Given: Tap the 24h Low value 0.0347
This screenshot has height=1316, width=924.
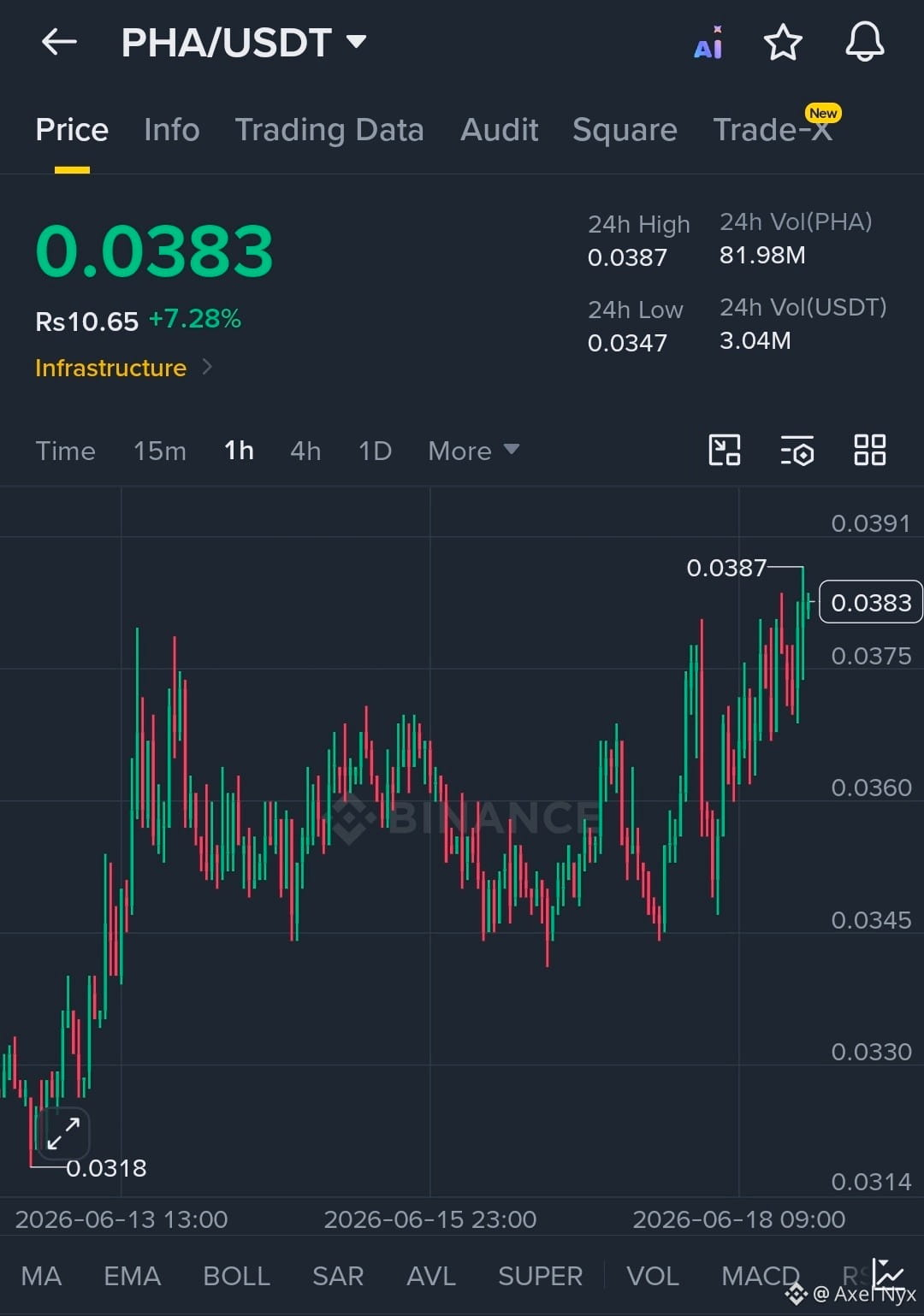Looking at the screenshot, I should coord(627,343).
